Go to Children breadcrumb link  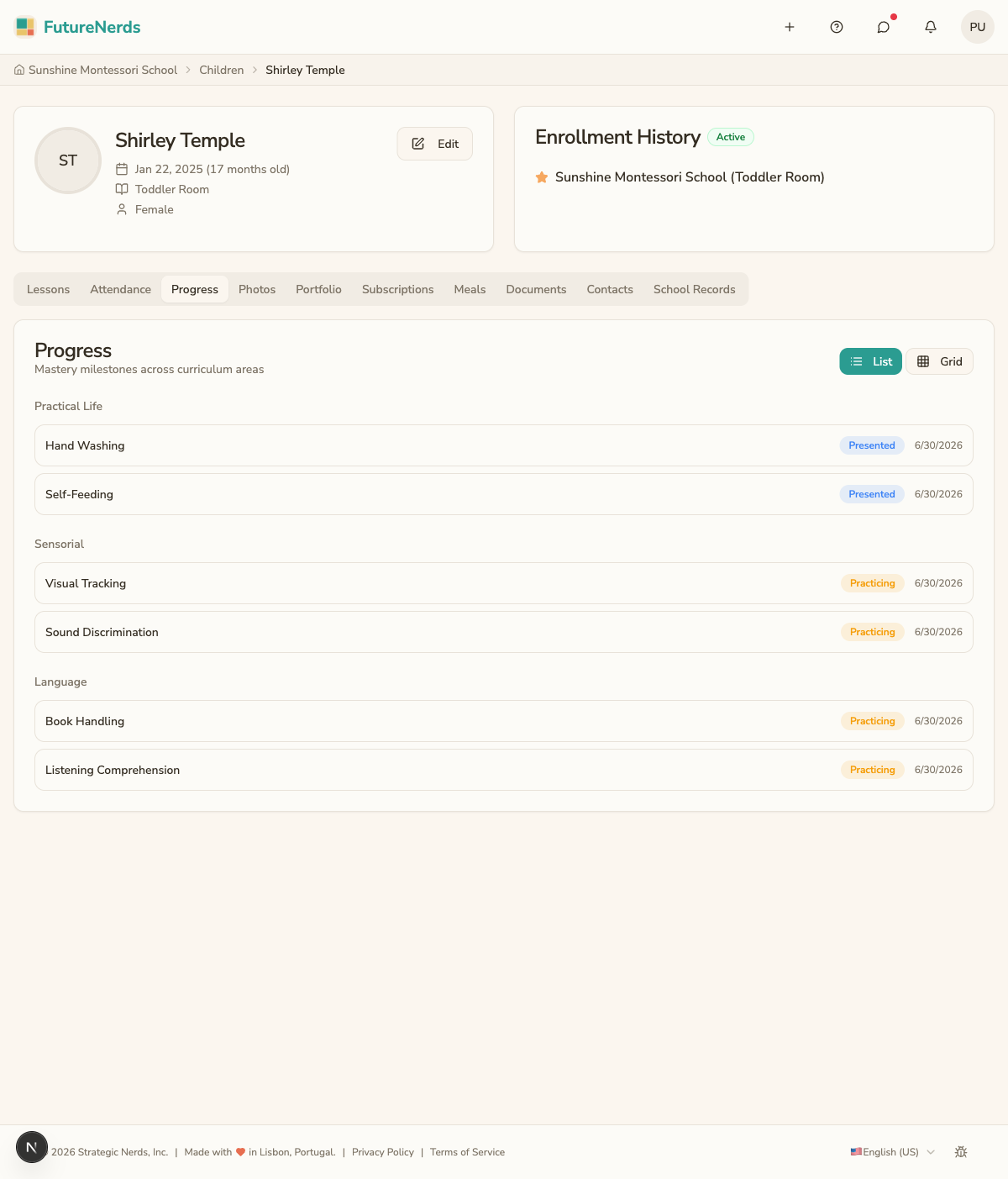click(222, 70)
